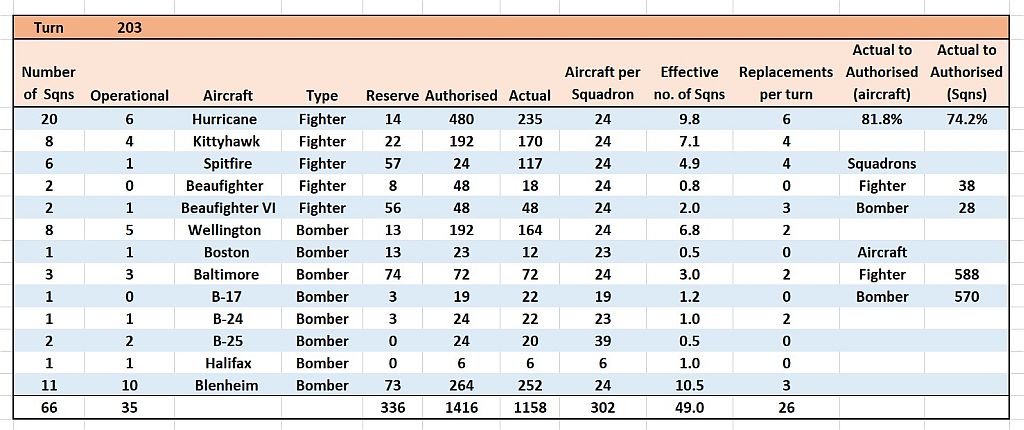Select the Wellington aircraft cell
Viewport: 1024px width, 430px height.
(x=226, y=230)
